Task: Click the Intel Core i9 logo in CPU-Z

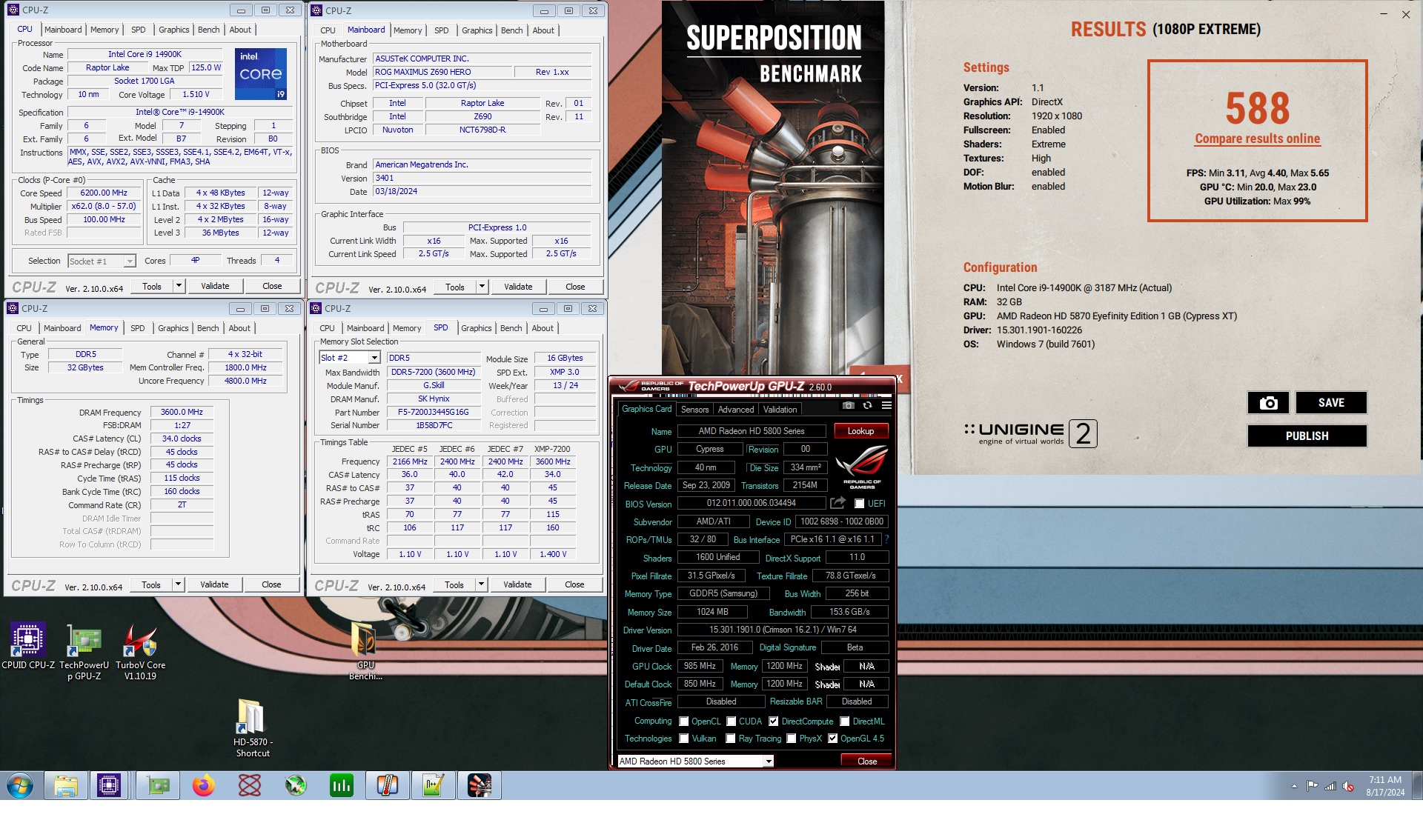Action: tap(261, 74)
